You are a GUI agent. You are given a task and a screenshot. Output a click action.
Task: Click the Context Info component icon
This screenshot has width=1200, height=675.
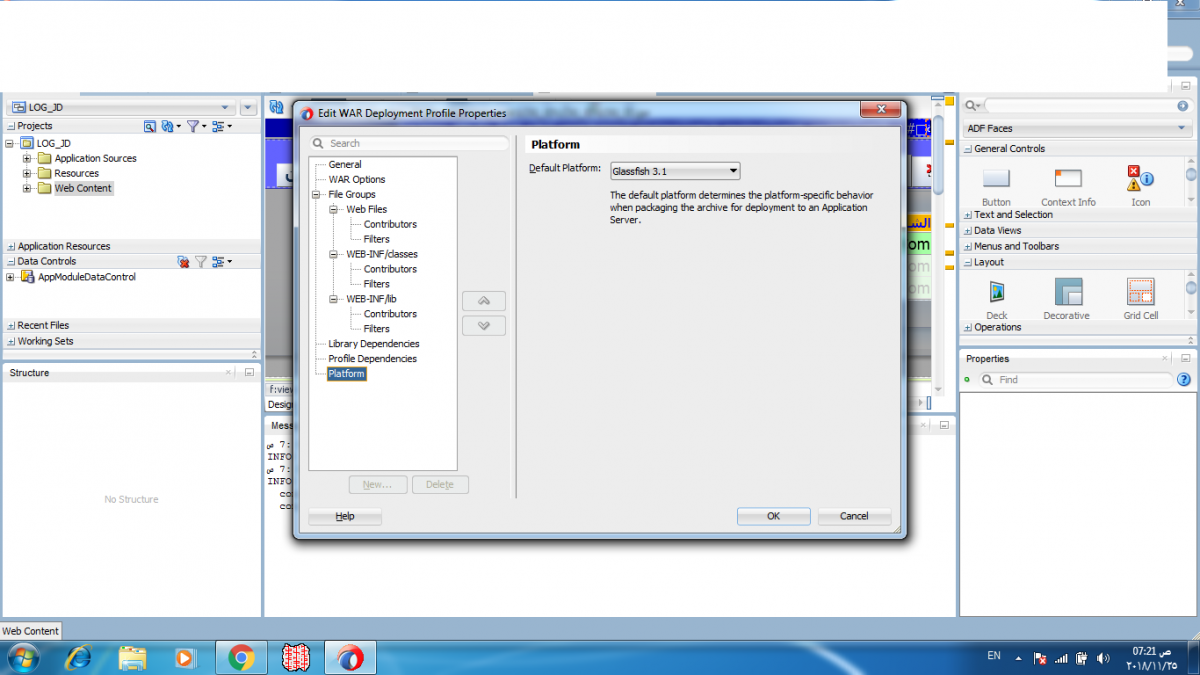click(1068, 179)
